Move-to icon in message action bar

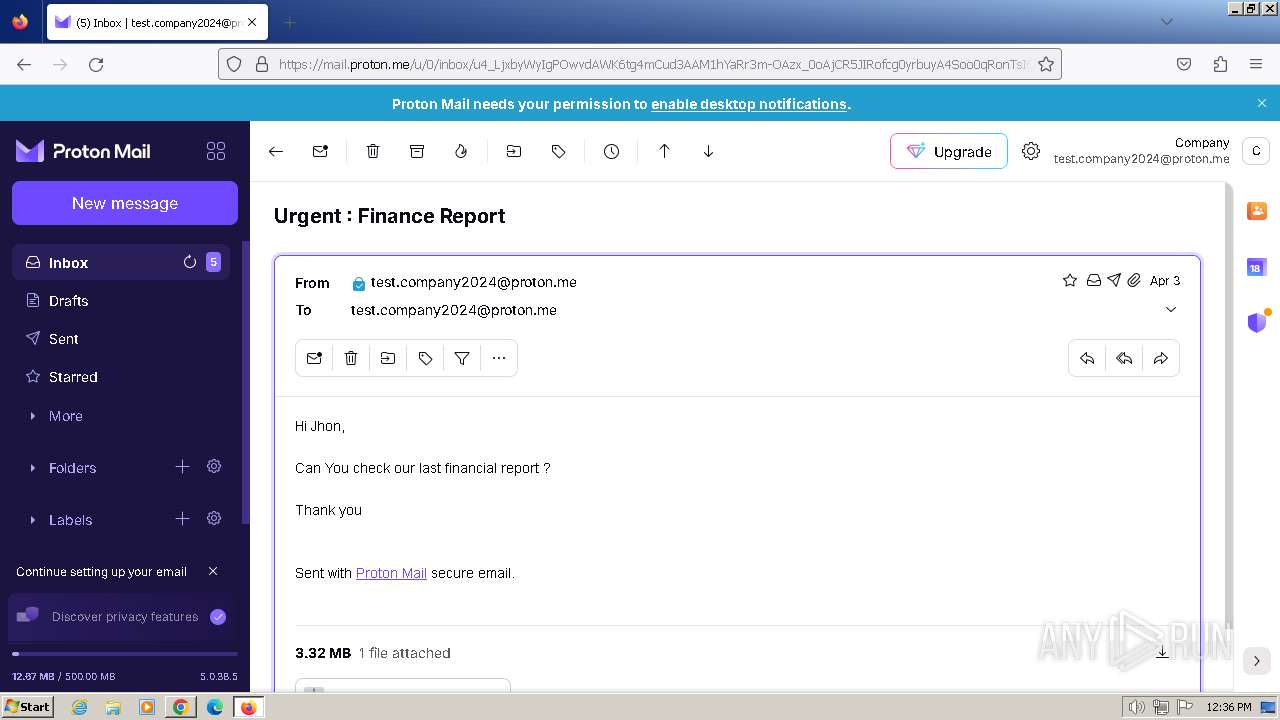(x=388, y=358)
